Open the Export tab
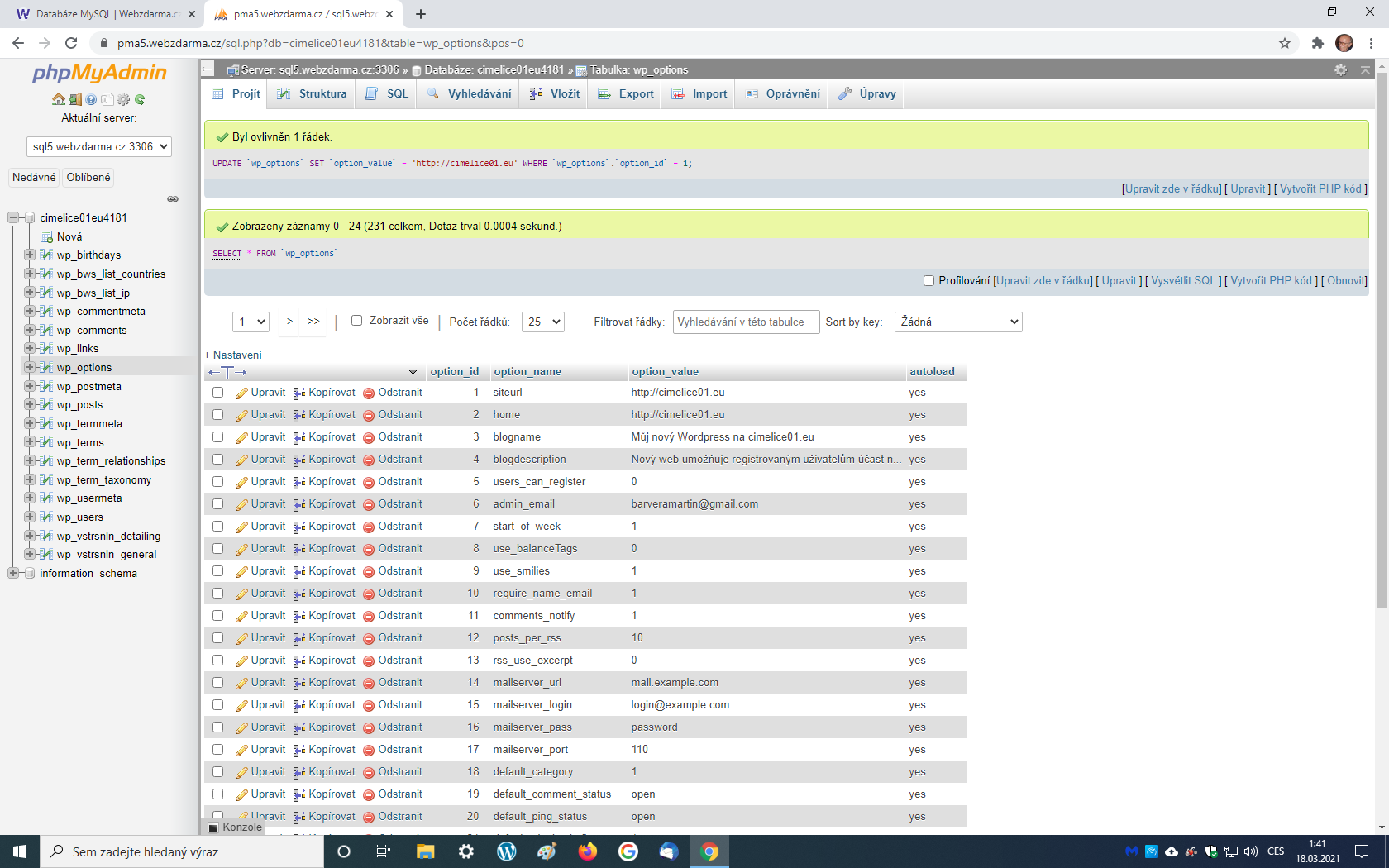This screenshot has height=868, width=1389. pos(626,94)
